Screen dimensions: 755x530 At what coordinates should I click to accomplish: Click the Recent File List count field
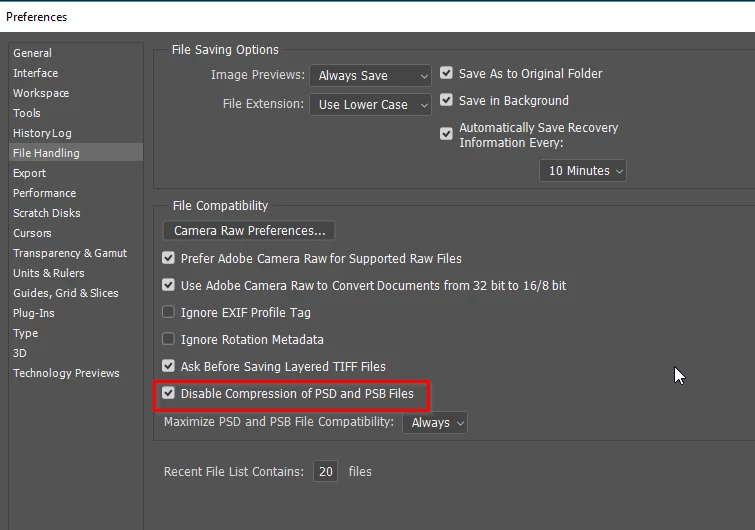tap(325, 471)
